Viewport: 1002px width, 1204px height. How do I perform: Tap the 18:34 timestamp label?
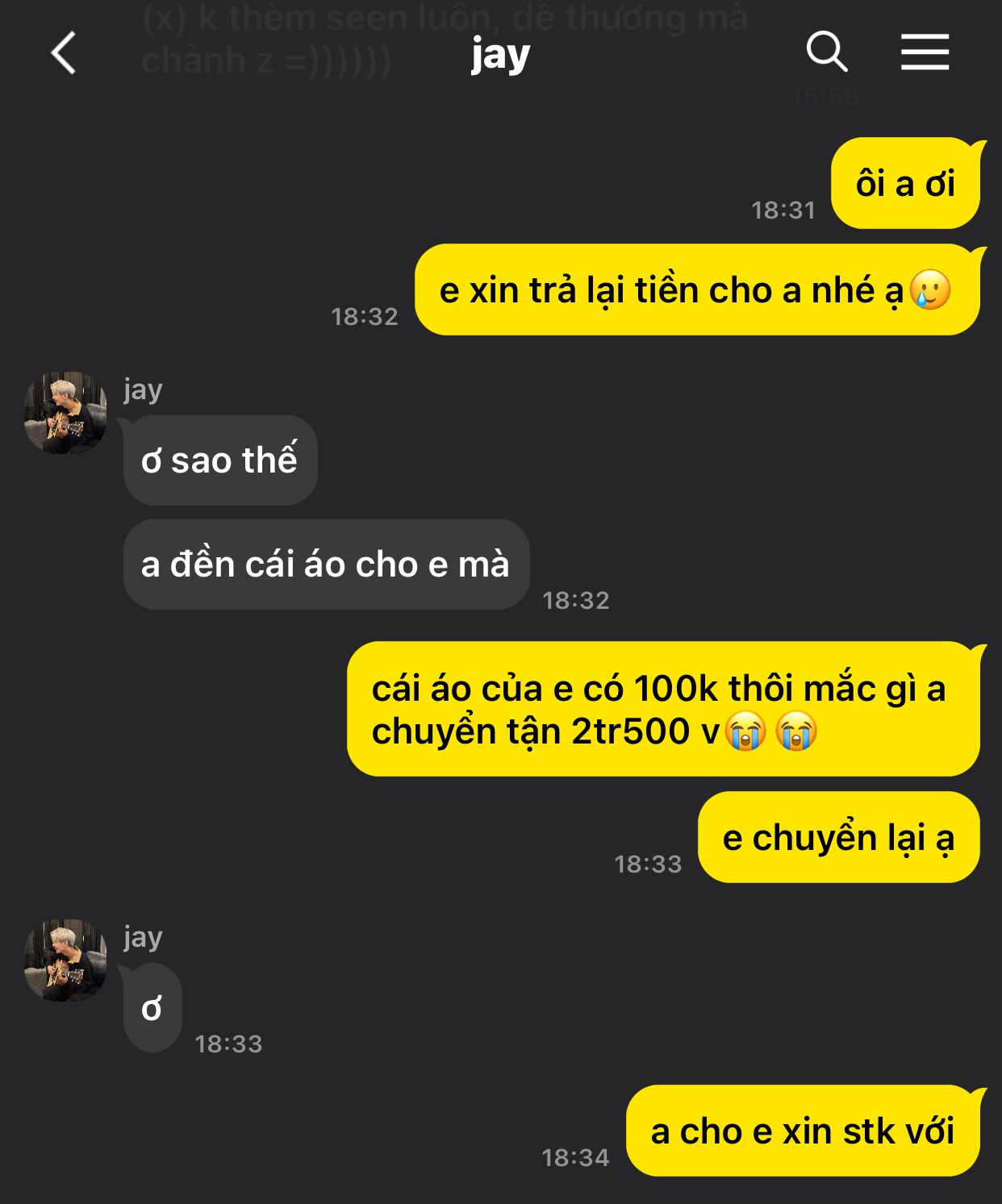[x=575, y=1157]
